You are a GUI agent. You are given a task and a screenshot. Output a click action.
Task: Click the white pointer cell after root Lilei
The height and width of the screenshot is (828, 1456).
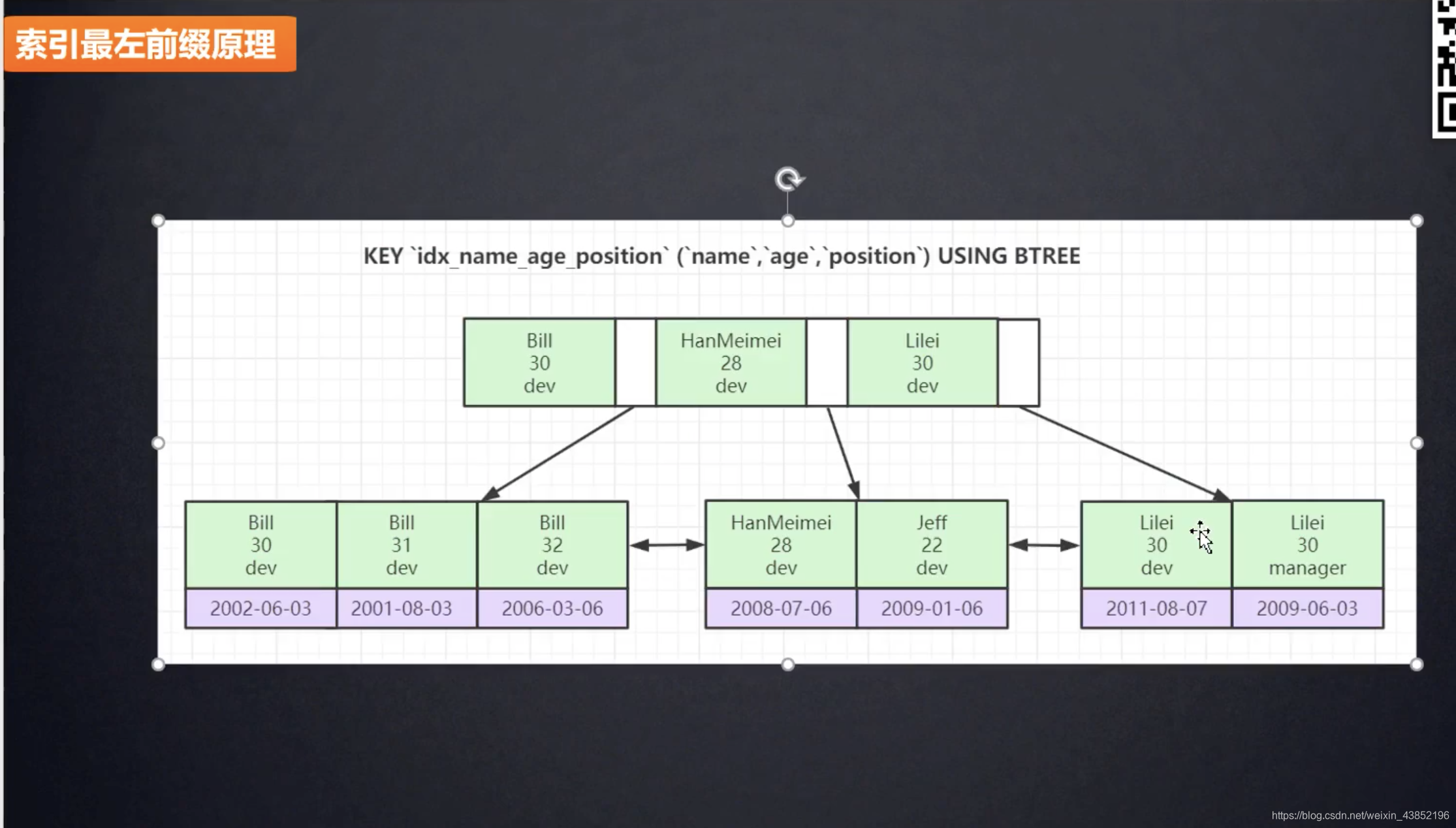click(x=1019, y=362)
